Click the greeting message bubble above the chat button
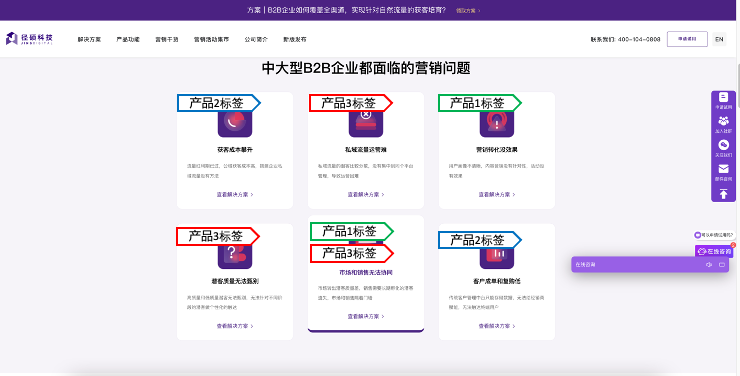This screenshot has width=740, height=376. (714, 234)
